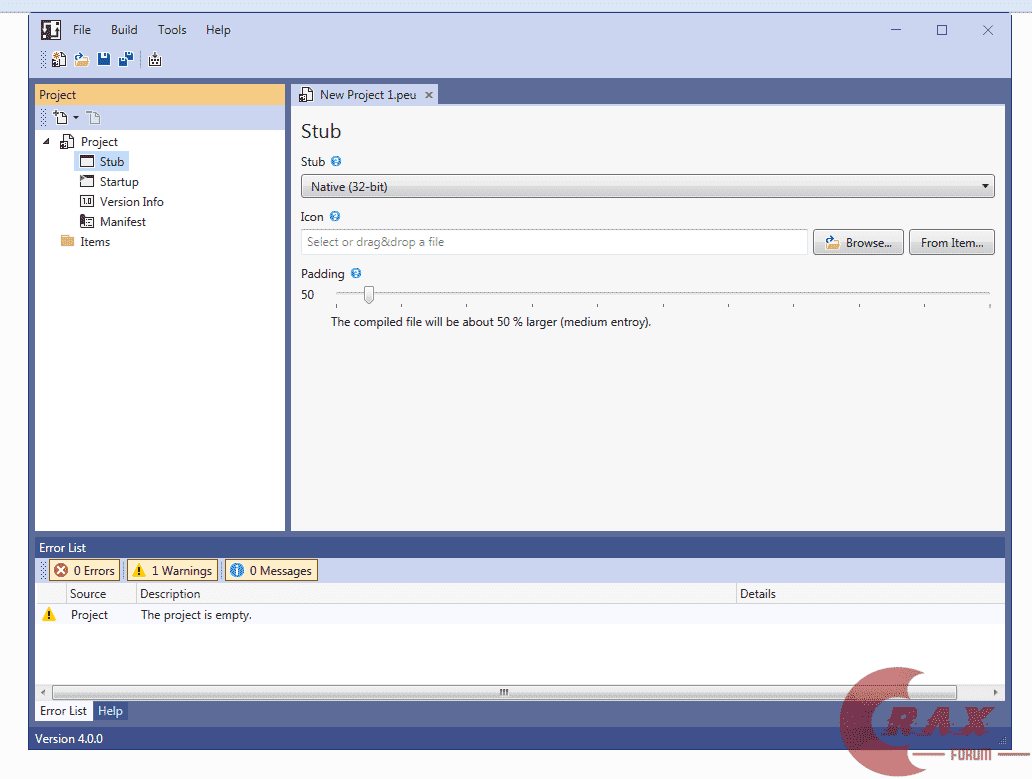
Task: Switch to the Help tab at the bottom
Action: (x=110, y=711)
